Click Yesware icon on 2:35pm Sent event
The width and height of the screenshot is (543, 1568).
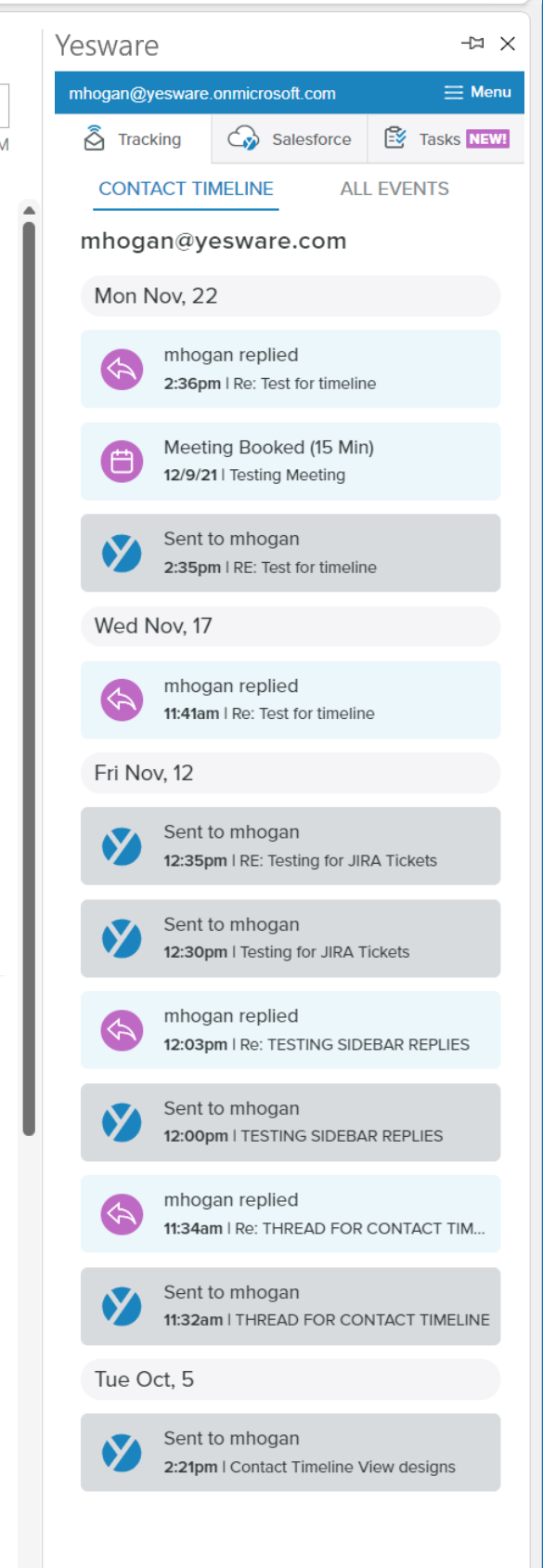coord(122,554)
